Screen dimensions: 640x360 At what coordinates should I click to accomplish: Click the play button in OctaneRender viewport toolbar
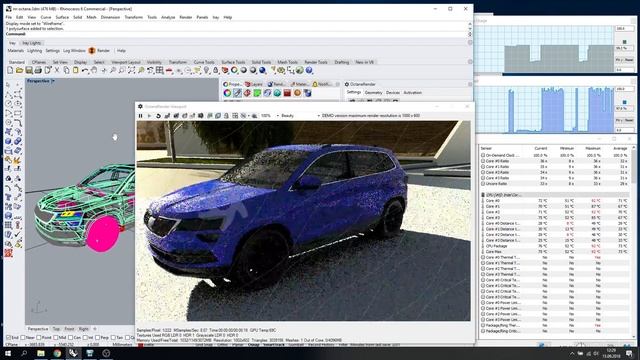(149, 116)
